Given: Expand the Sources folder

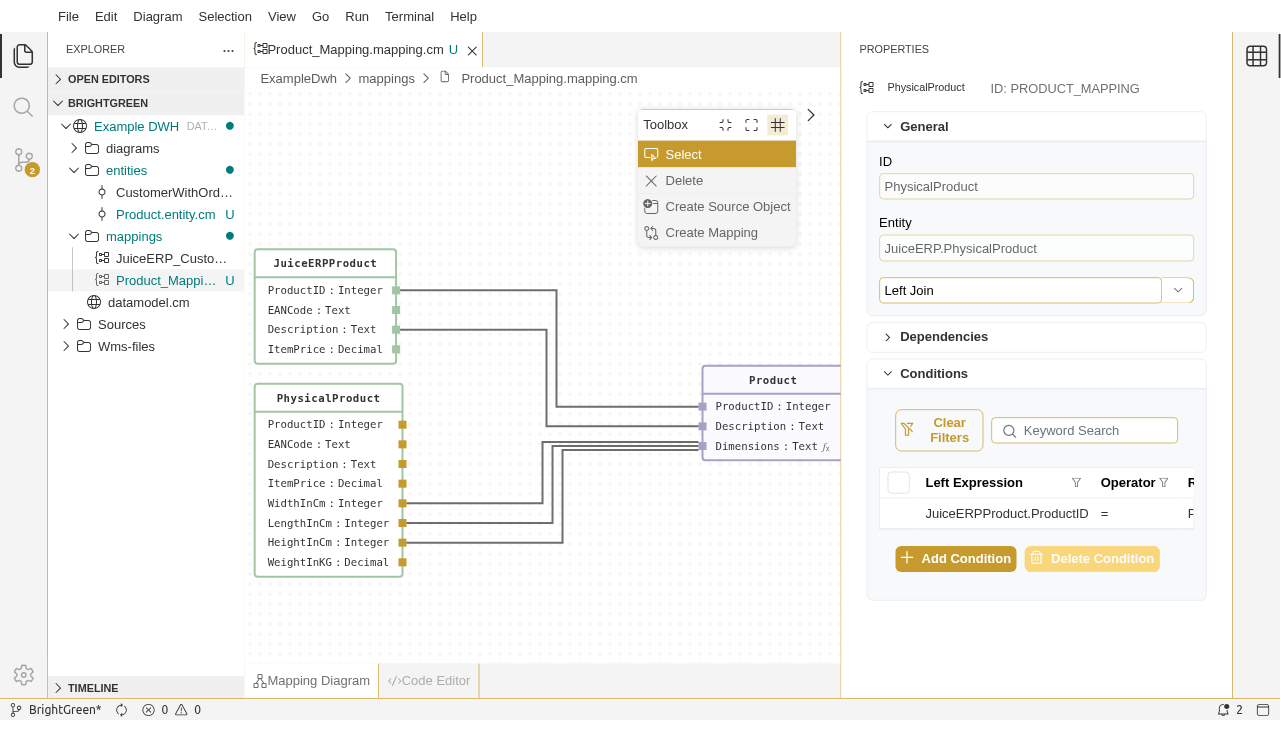Looking at the screenshot, I should click(121, 325).
